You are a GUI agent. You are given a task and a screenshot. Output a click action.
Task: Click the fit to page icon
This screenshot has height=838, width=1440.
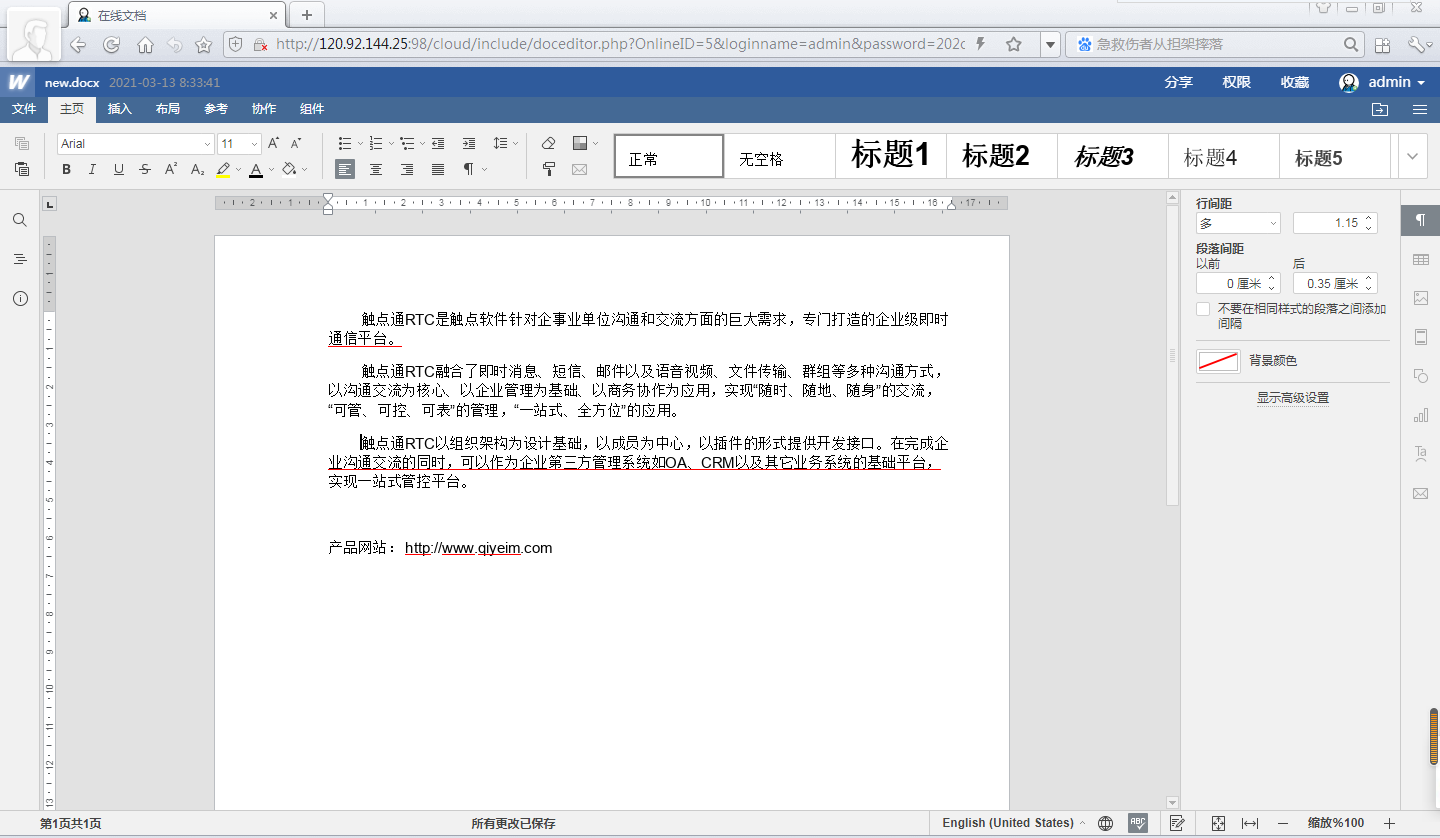click(1218, 823)
